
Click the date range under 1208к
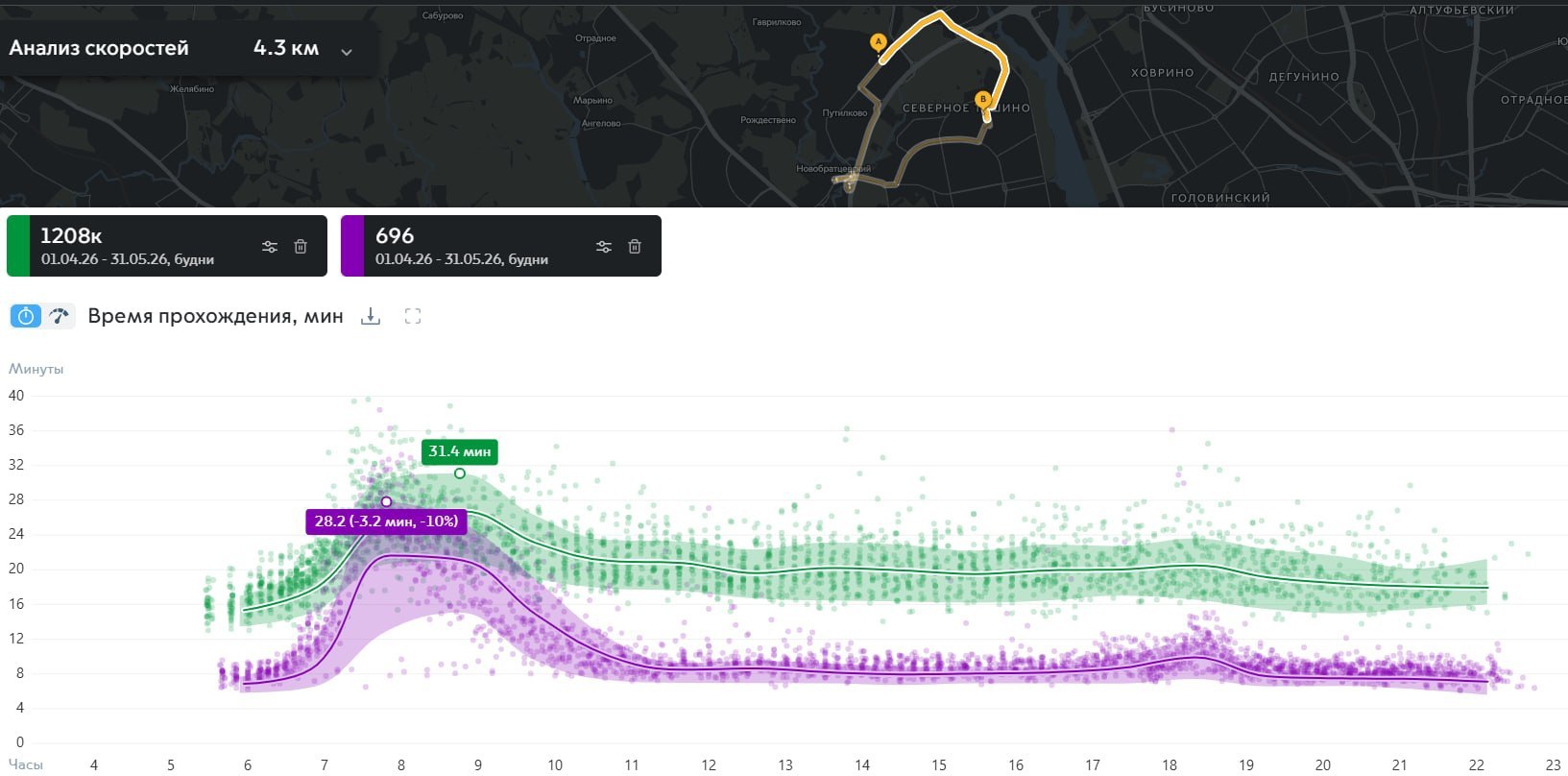[x=128, y=259]
